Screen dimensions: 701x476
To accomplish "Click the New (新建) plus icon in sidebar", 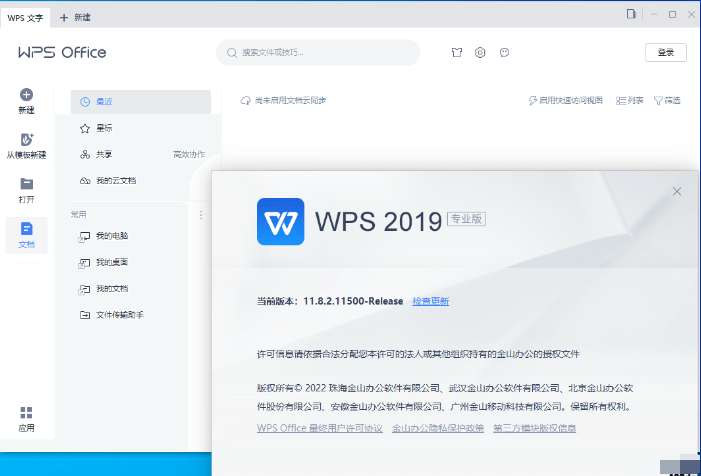I will click(26, 95).
